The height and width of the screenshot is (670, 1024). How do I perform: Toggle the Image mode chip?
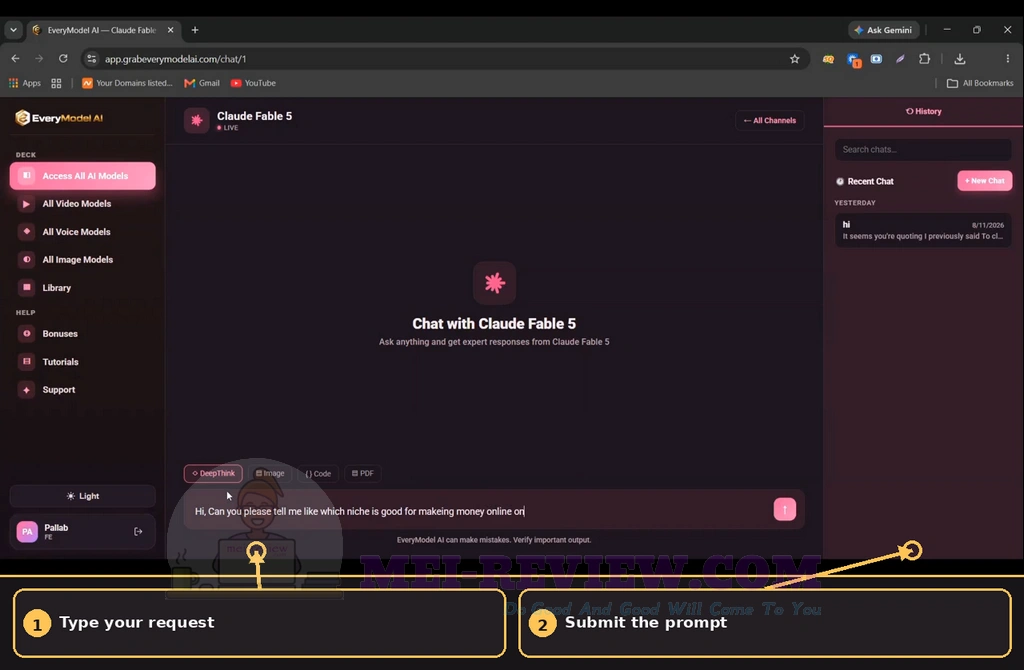[x=270, y=473]
